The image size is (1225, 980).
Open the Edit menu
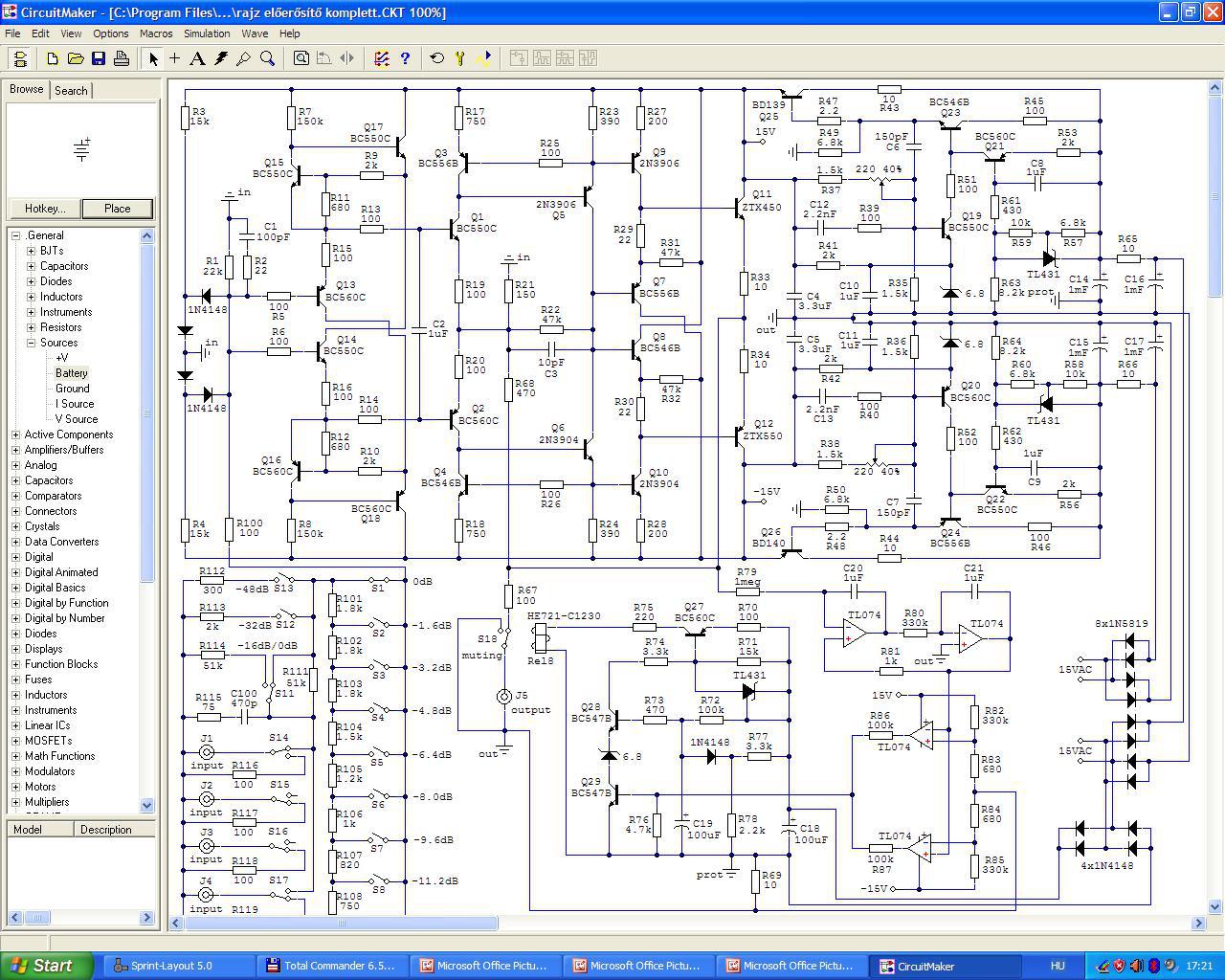(x=40, y=33)
